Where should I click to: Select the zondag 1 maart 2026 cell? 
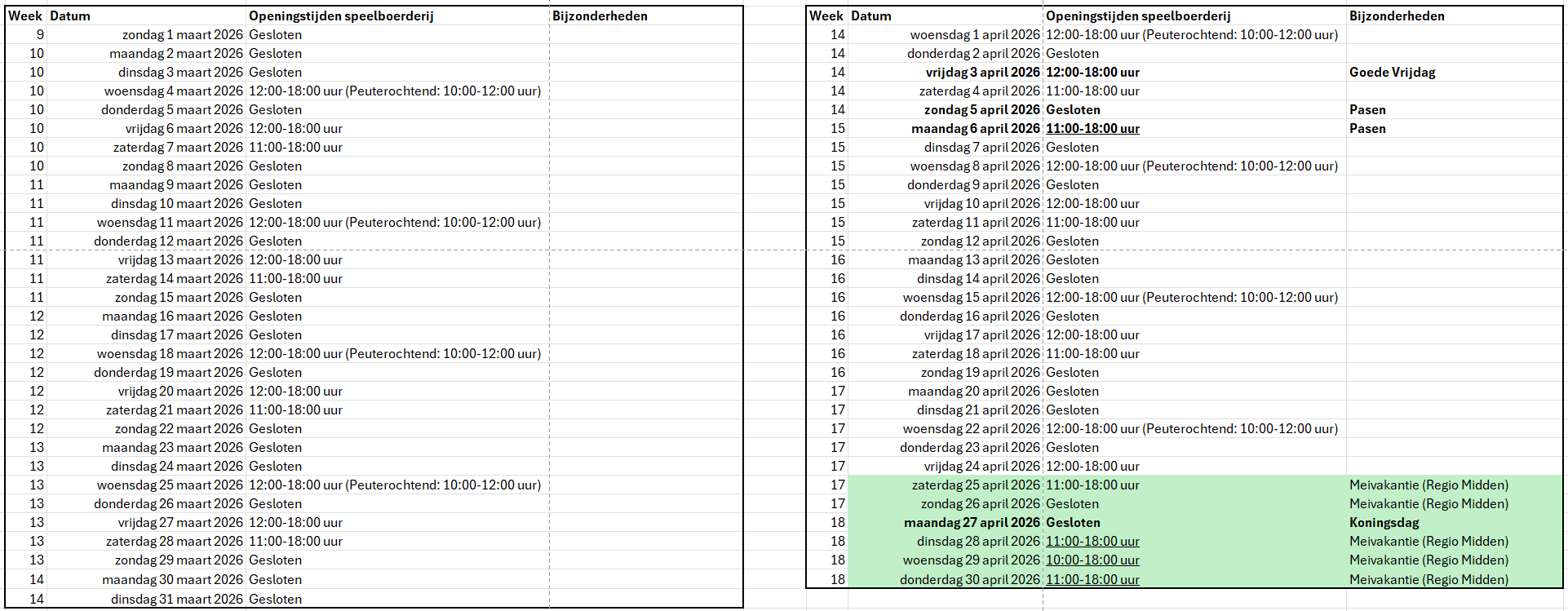182,35
